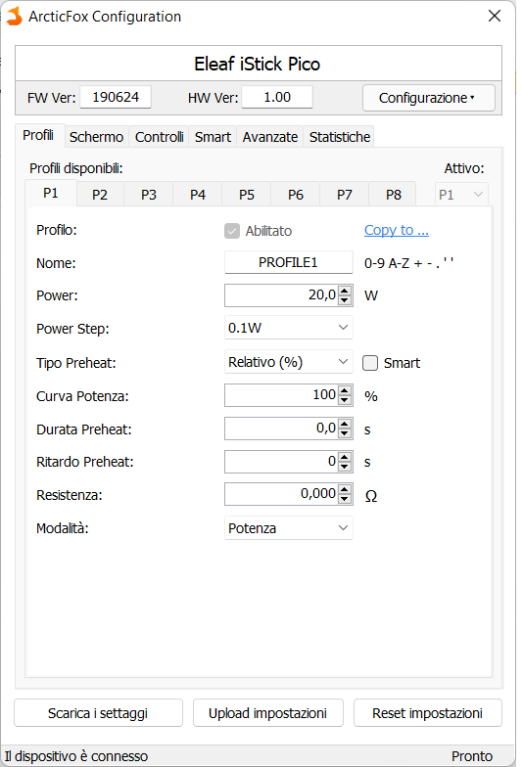This screenshot has height=767, width=522.
Task: Open the Modalità dropdown
Action: 288,528
